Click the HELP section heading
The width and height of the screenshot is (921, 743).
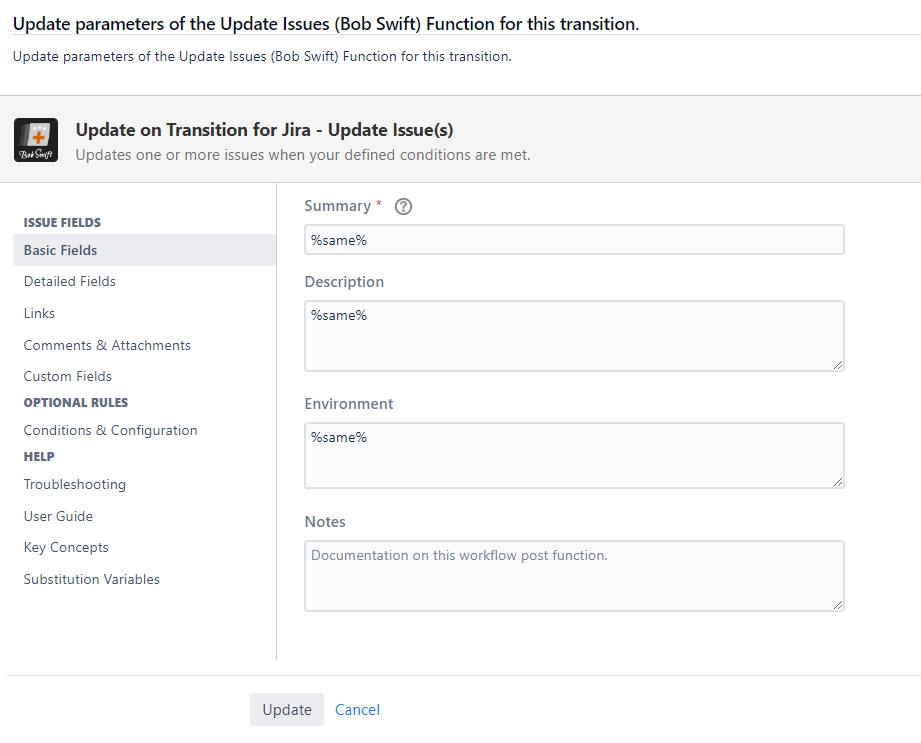coord(39,456)
